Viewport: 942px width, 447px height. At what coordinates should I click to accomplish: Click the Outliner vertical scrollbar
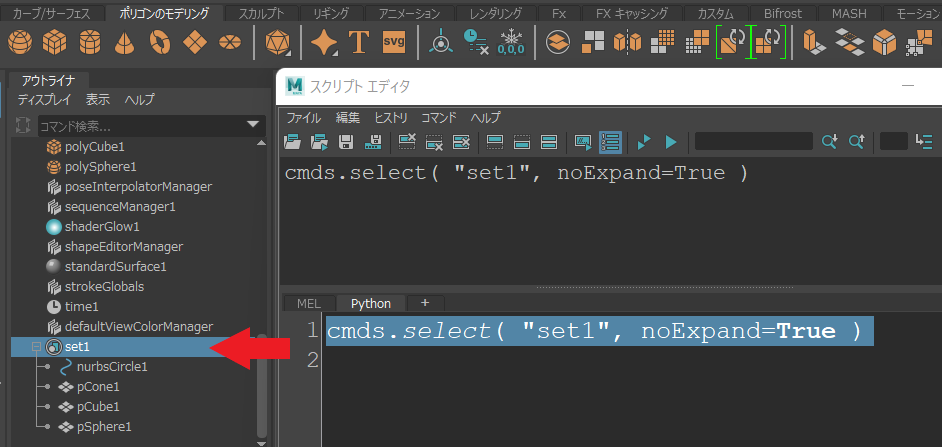pos(262,380)
